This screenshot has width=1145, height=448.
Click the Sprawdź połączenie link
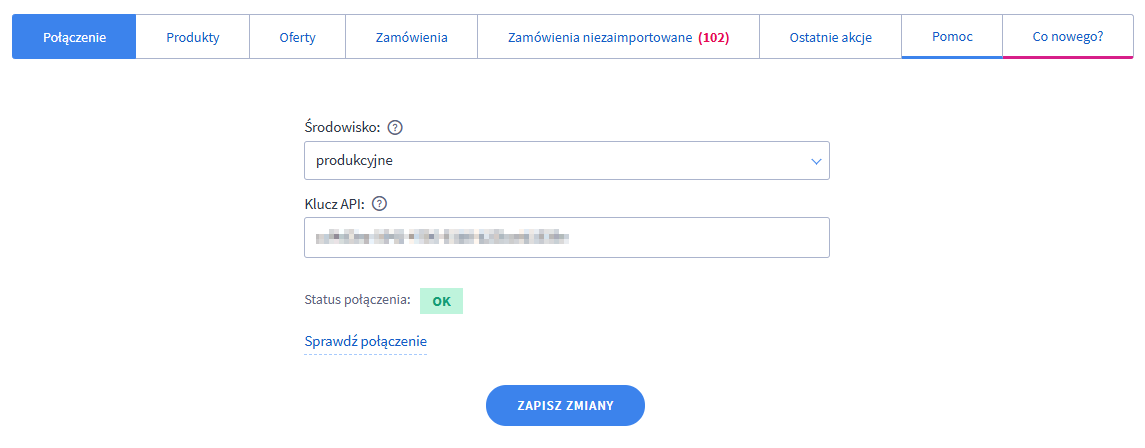(365, 342)
